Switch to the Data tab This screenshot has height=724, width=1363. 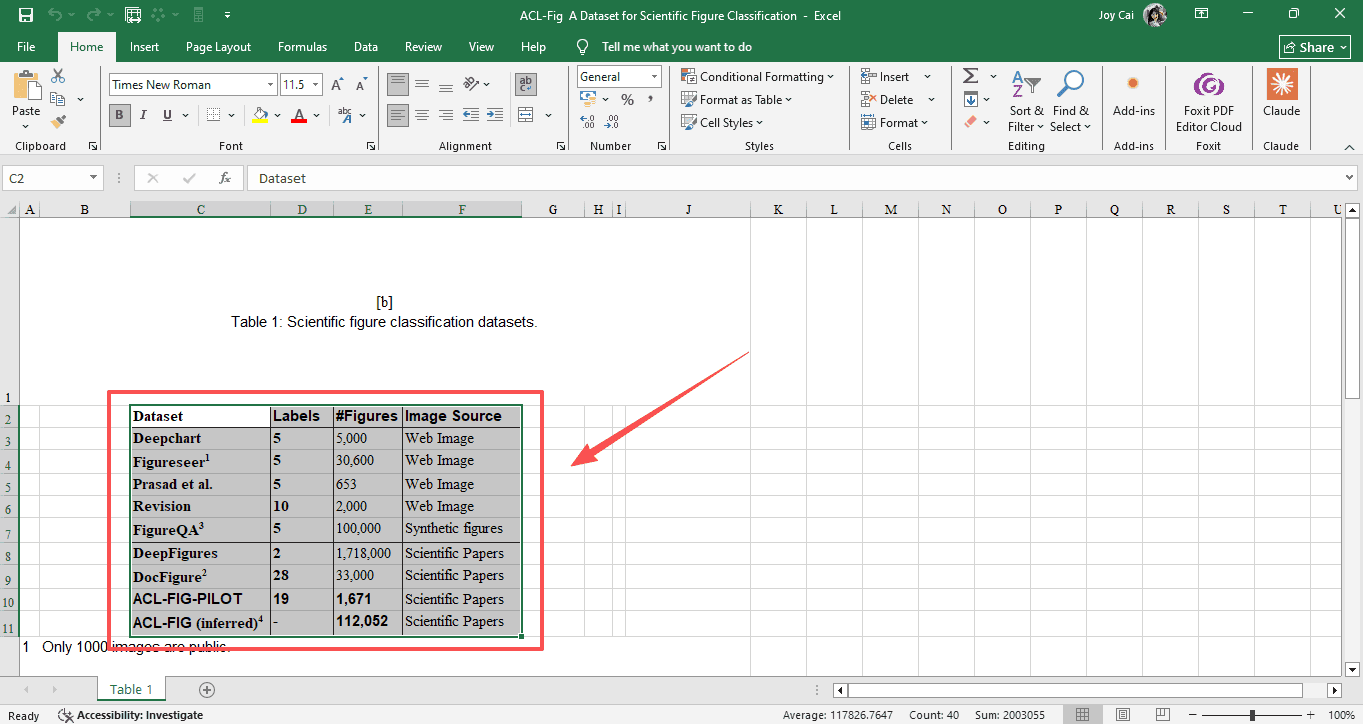tap(366, 47)
